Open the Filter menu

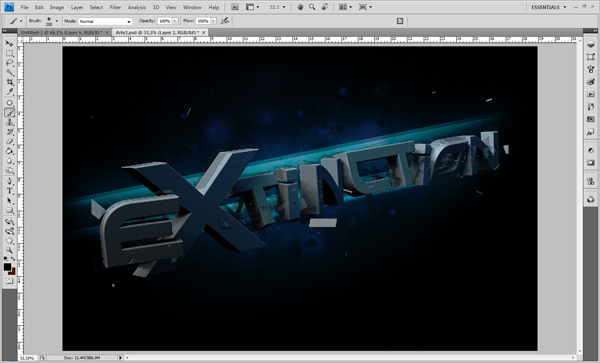(115, 7)
